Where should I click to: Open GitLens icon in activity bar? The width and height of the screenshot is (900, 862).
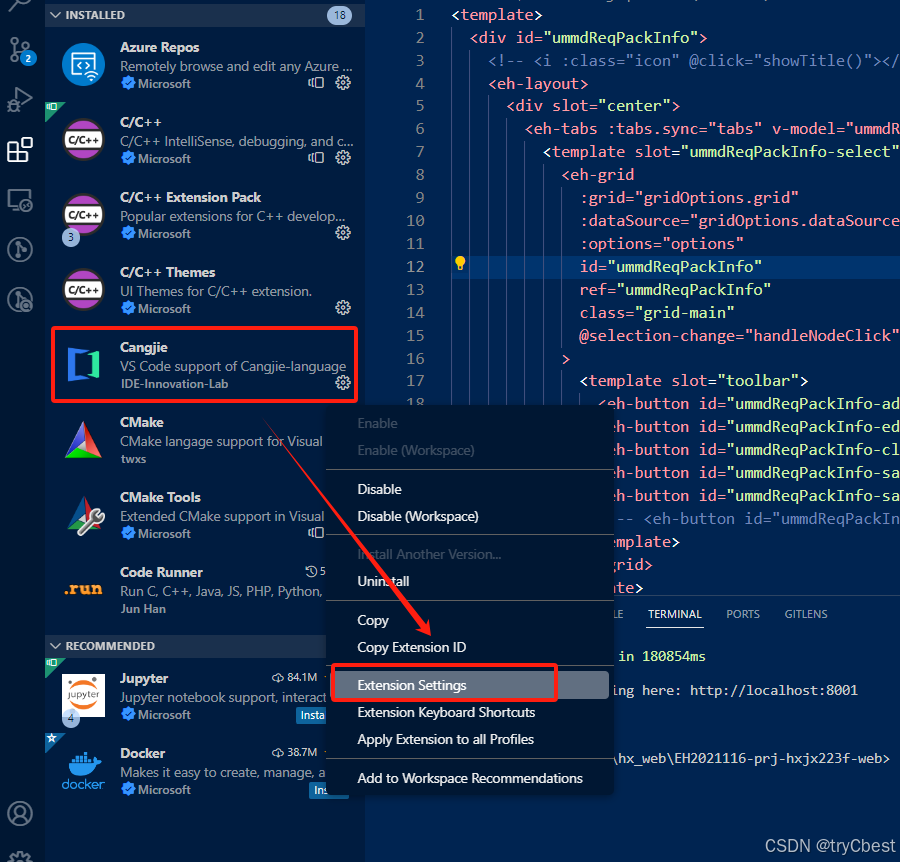[x=20, y=250]
